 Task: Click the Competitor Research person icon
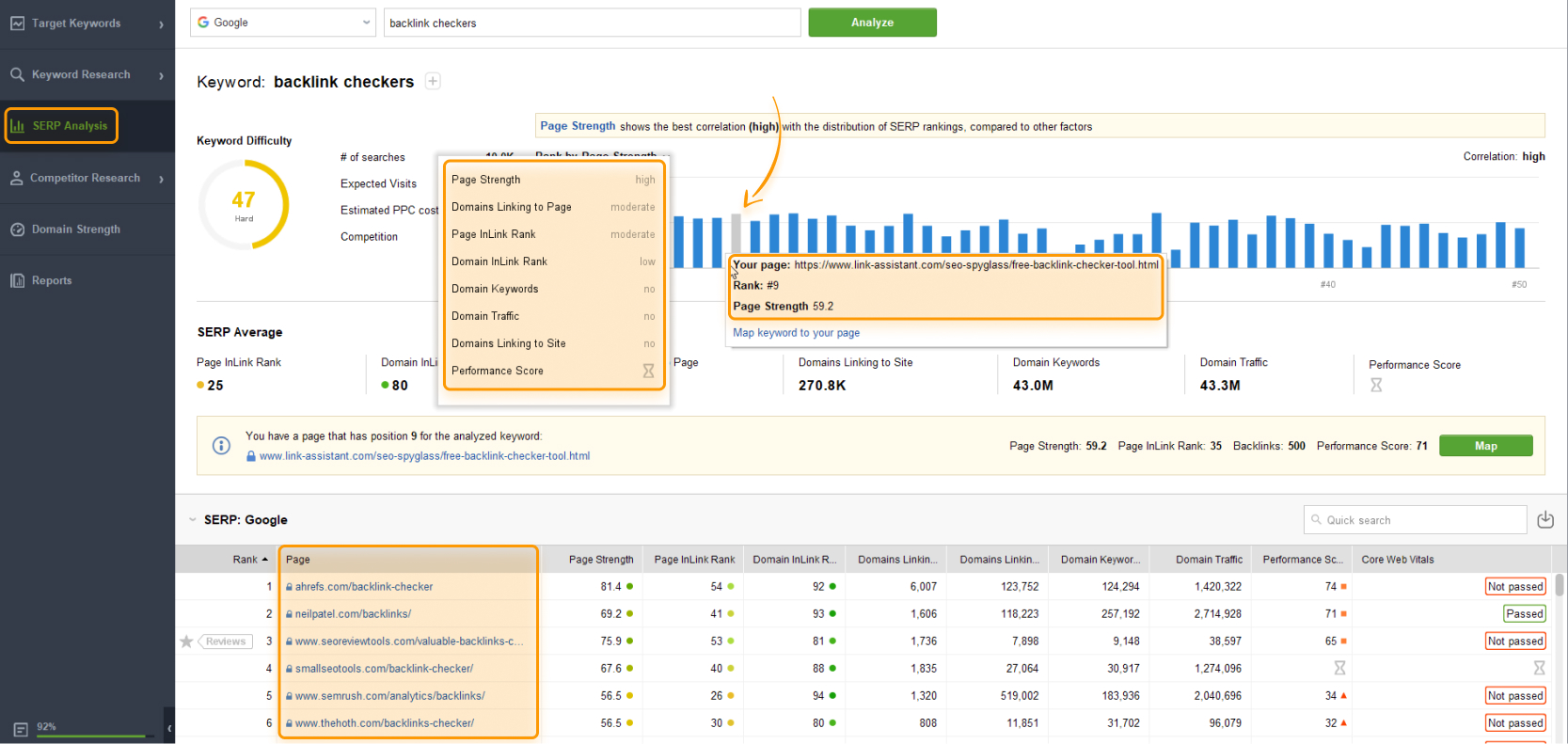17,178
